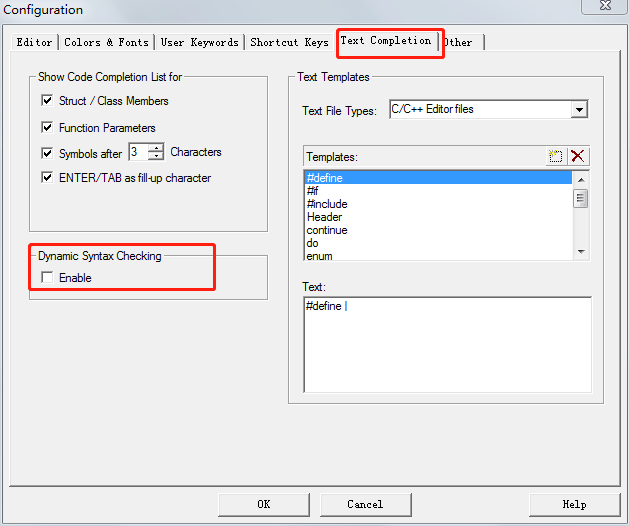Toggle Struct / Class Members checkbox
Screen dimensions: 630x526
(47, 100)
